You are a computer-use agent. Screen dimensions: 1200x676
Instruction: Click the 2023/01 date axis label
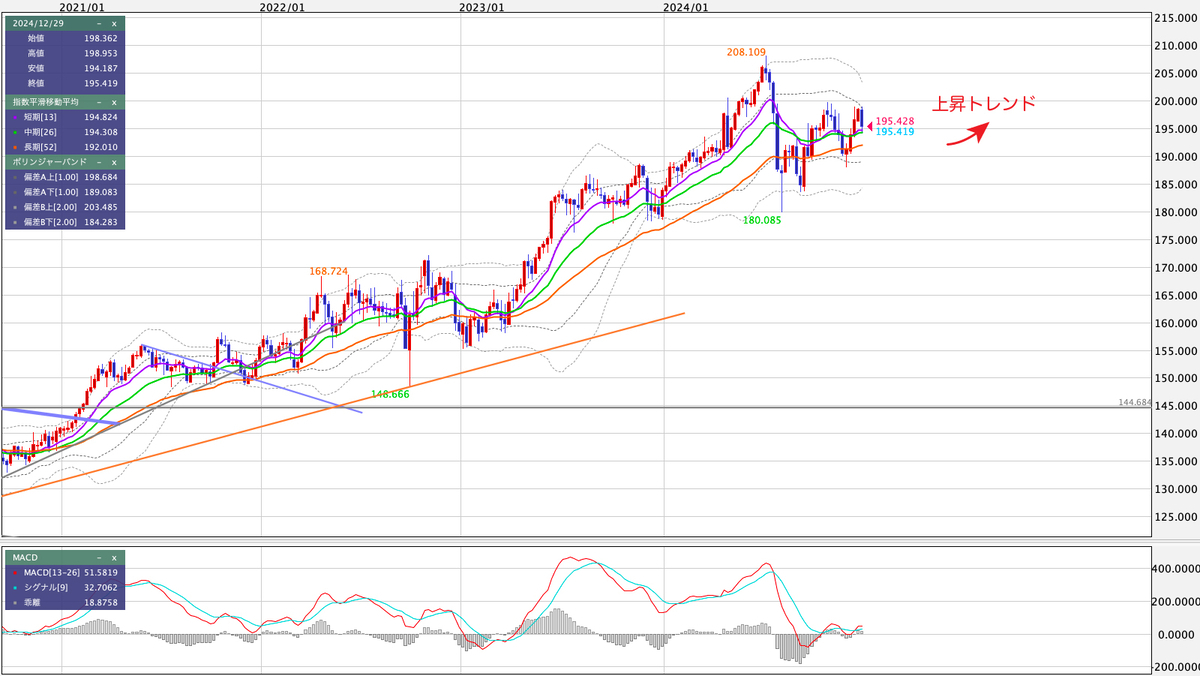[481, 7]
